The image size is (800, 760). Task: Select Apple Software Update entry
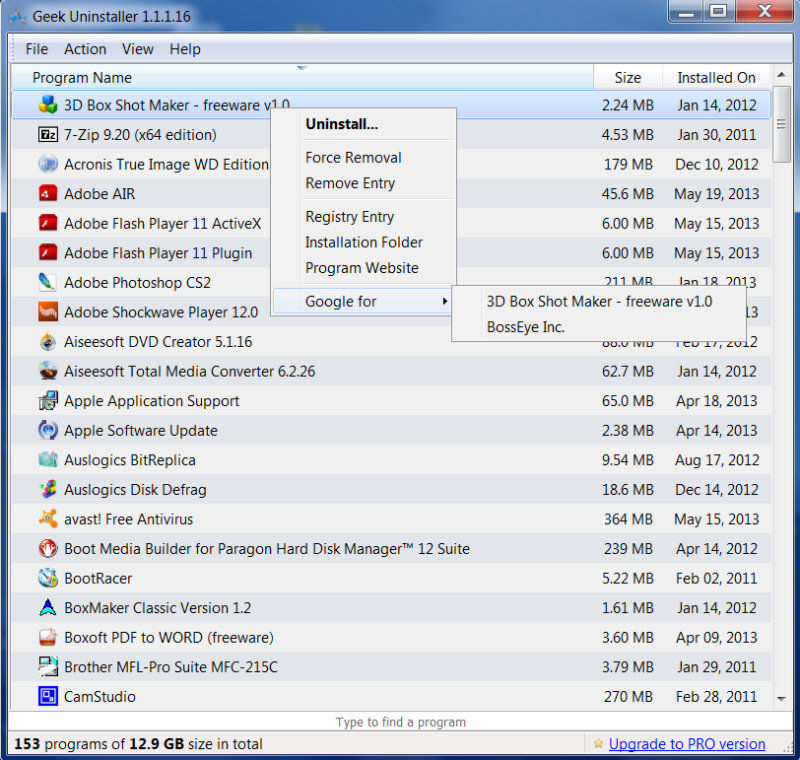(x=141, y=430)
